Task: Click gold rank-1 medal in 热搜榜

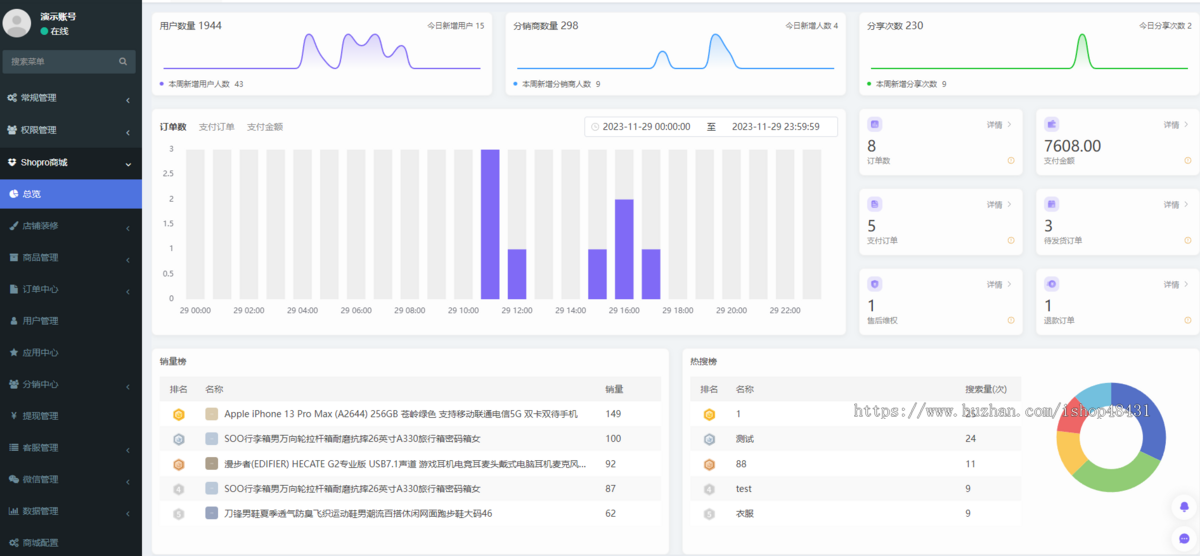Action: tap(709, 414)
